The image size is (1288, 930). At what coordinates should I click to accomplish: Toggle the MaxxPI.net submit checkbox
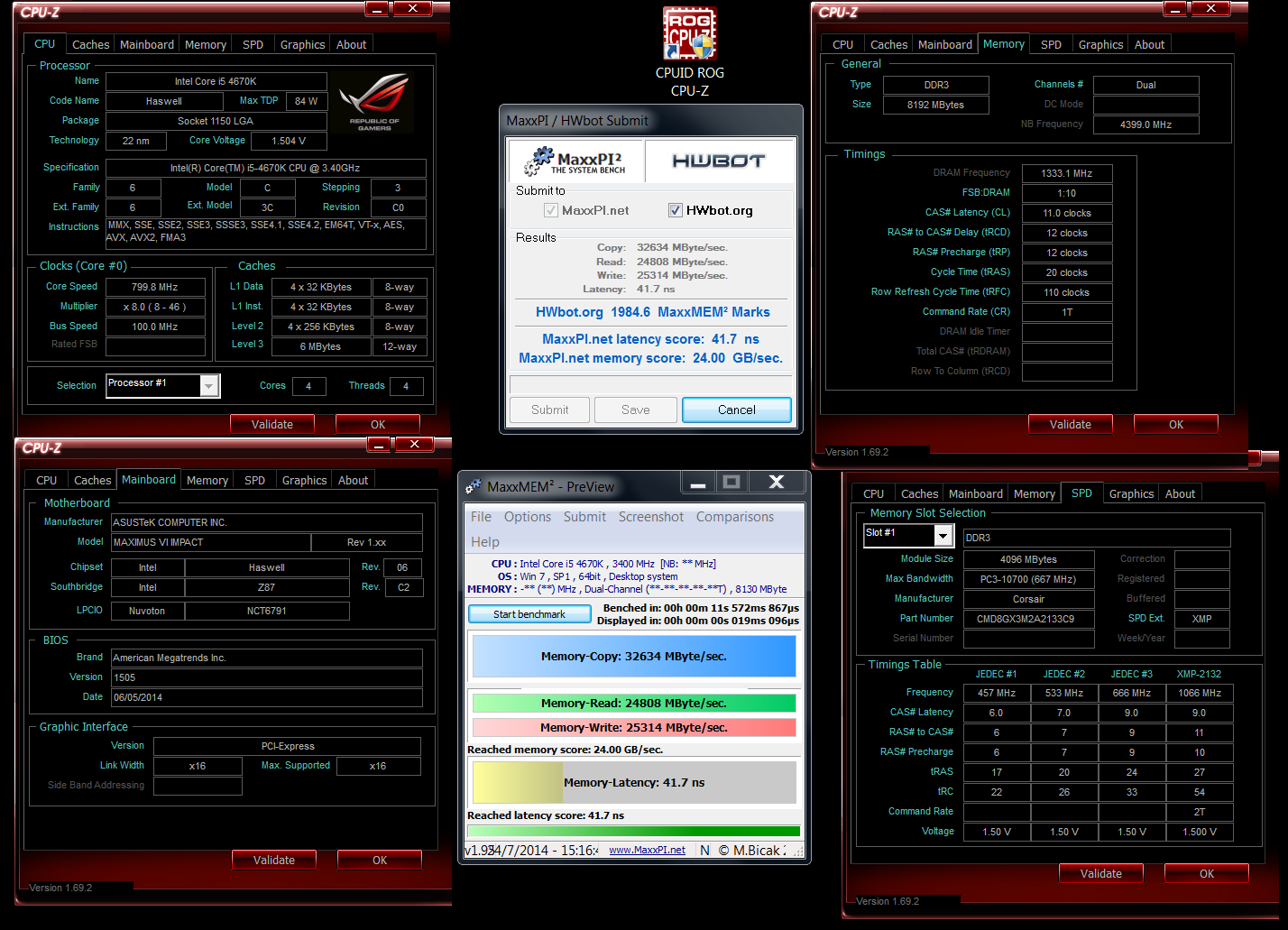550,210
